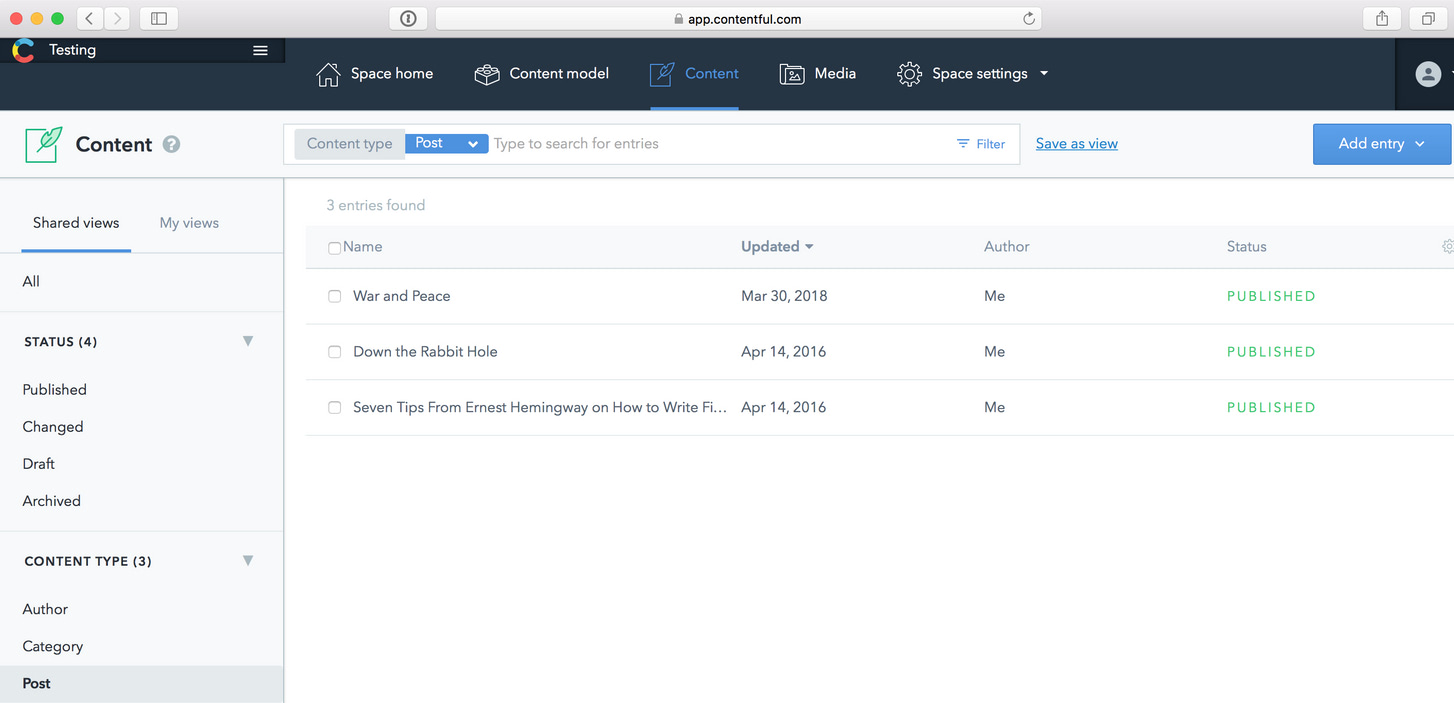Select all entries with the Name header checkbox
The image size is (1454, 703).
click(x=334, y=246)
